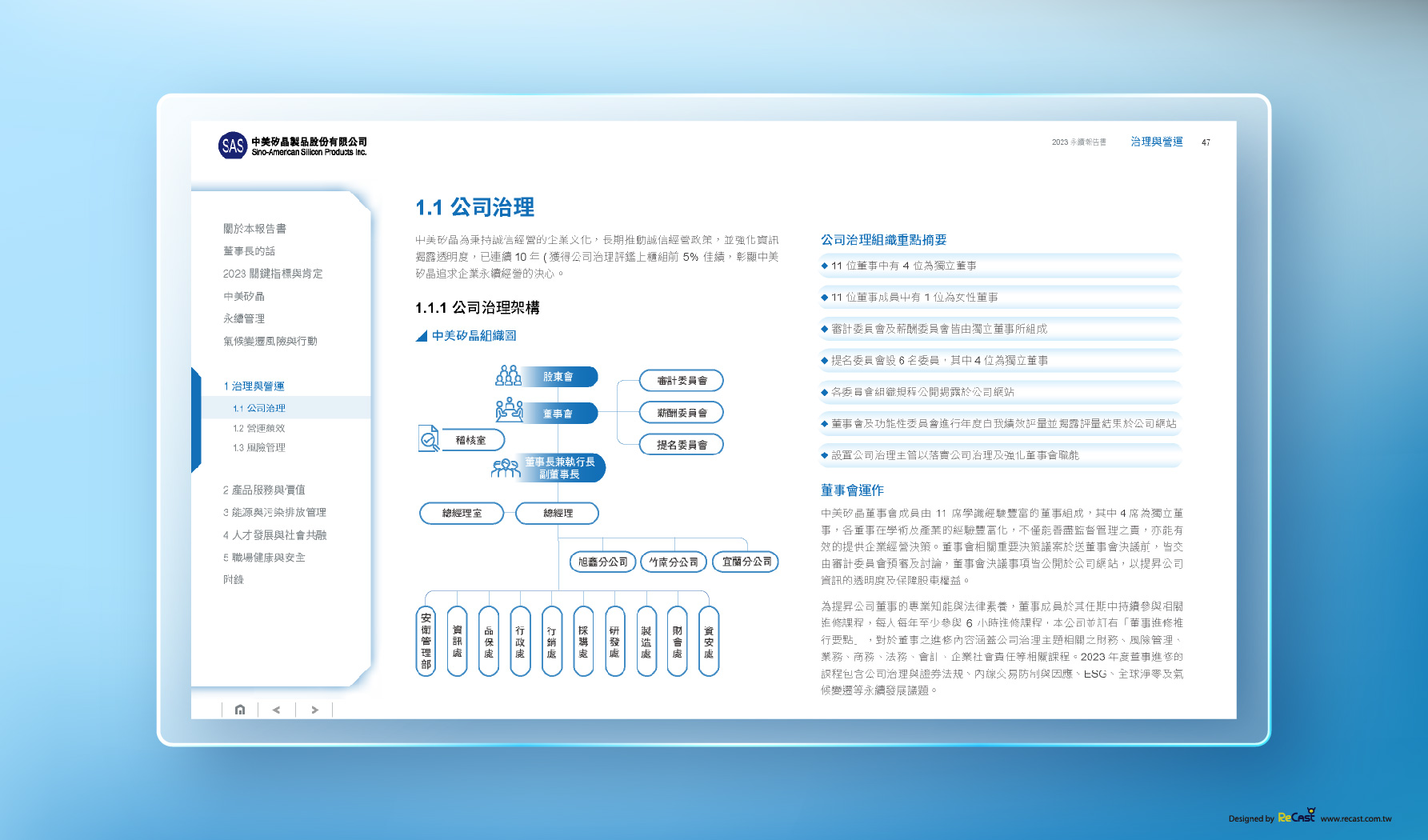Screen dimensions: 1428x840
Task: Click page number 47 in header
Action: 1206,142
